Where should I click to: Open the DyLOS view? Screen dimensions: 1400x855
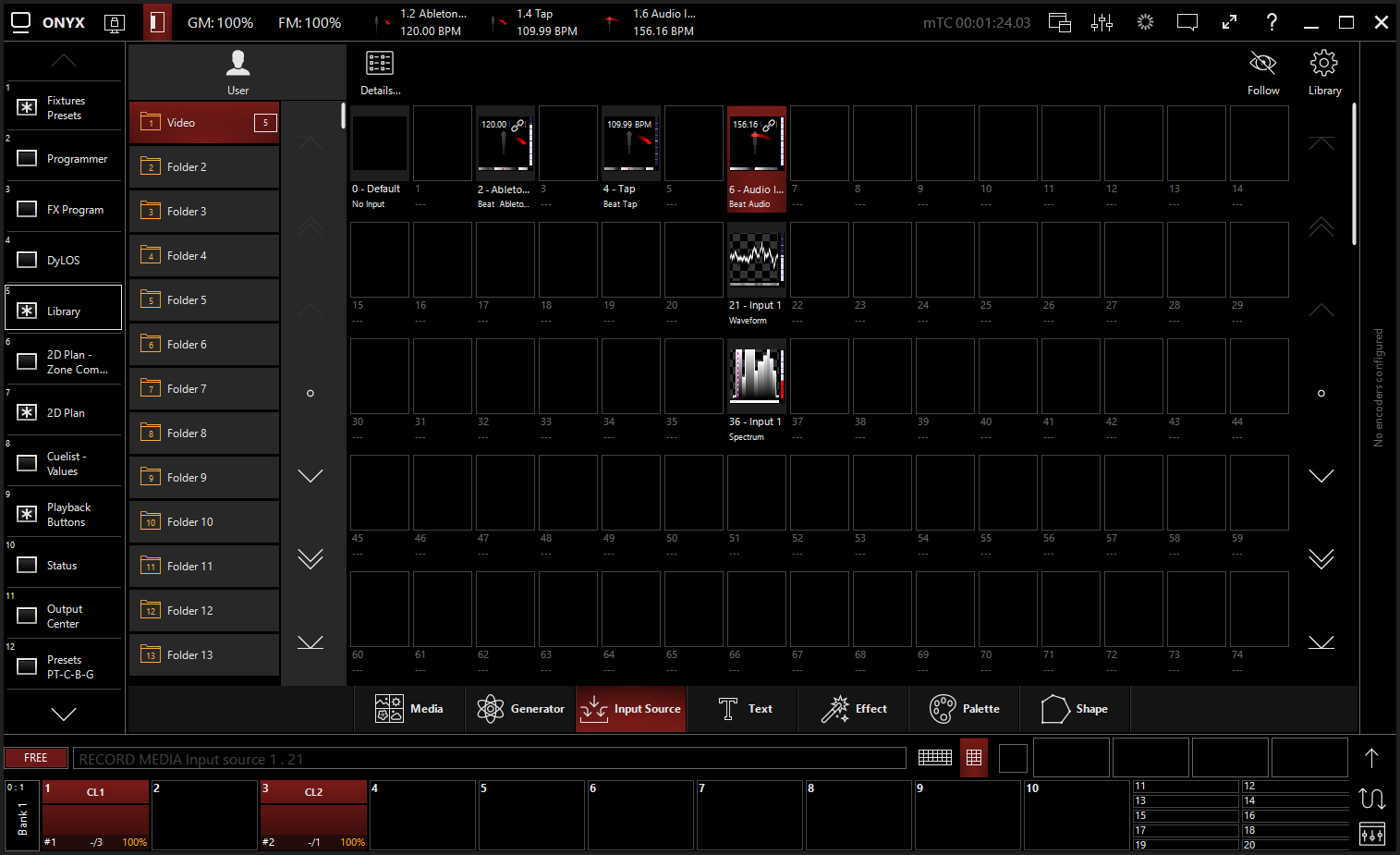[x=64, y=260]
